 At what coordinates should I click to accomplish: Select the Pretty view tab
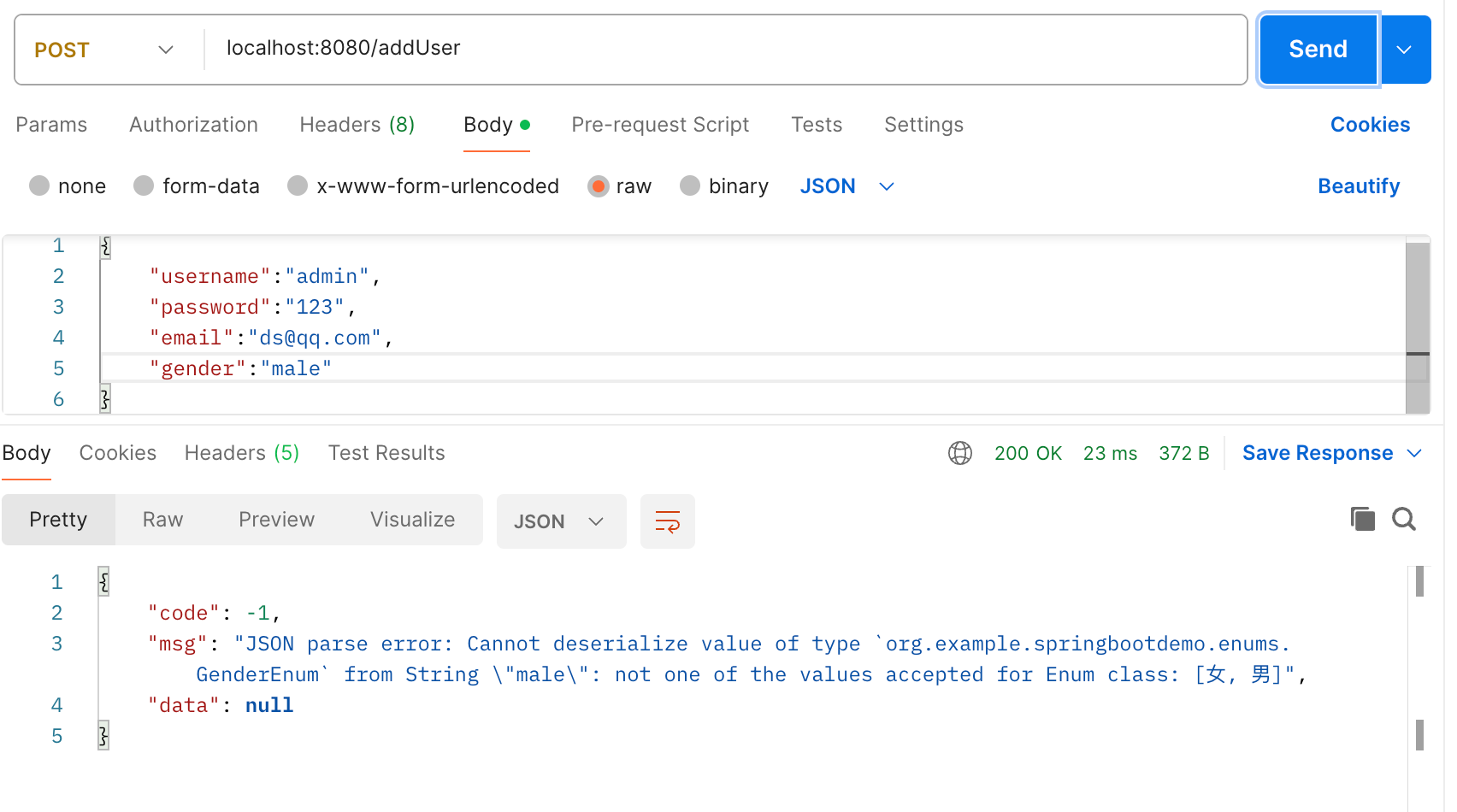click(58, 520)
